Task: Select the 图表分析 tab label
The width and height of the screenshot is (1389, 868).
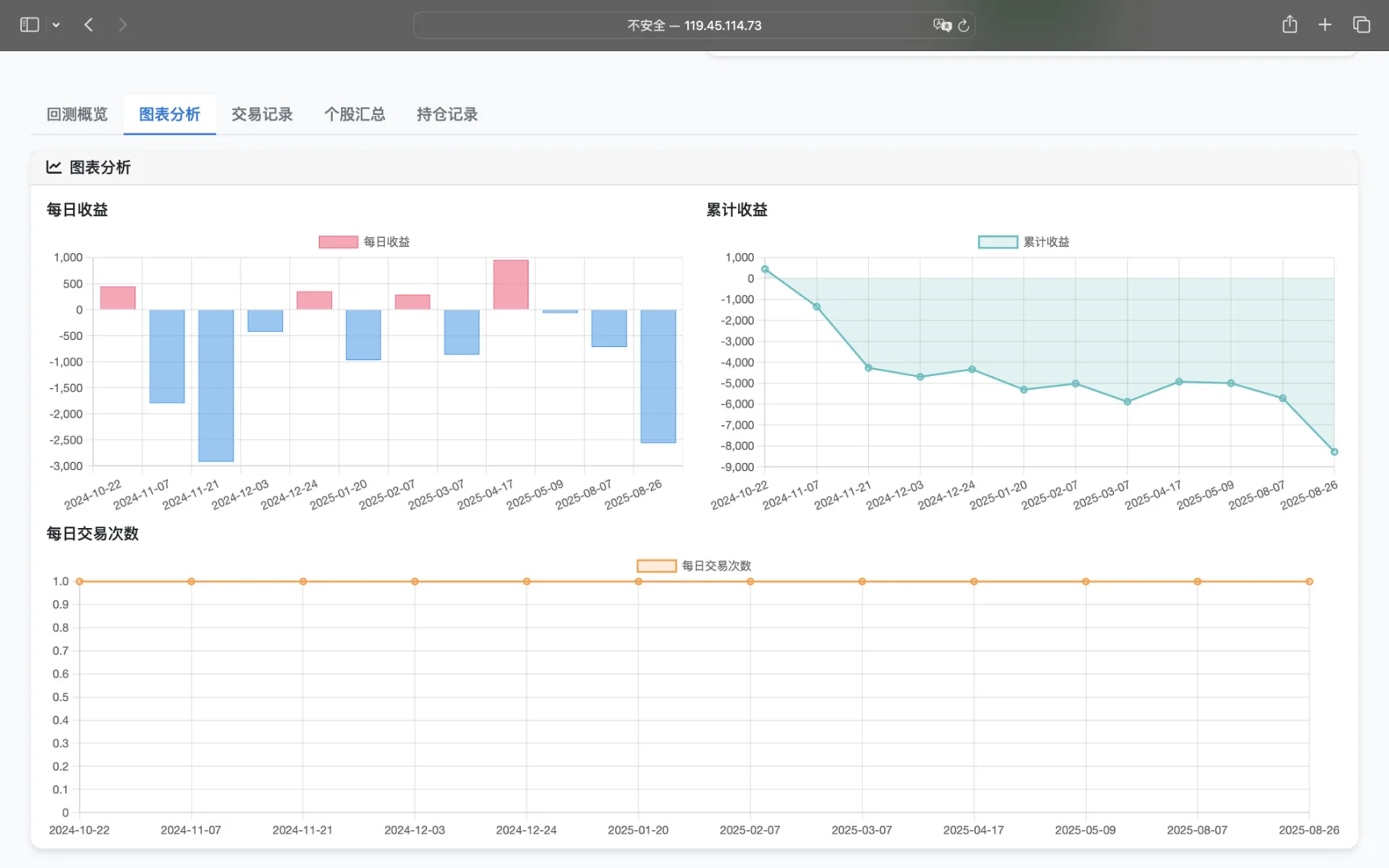Action: tap(169, 114)
